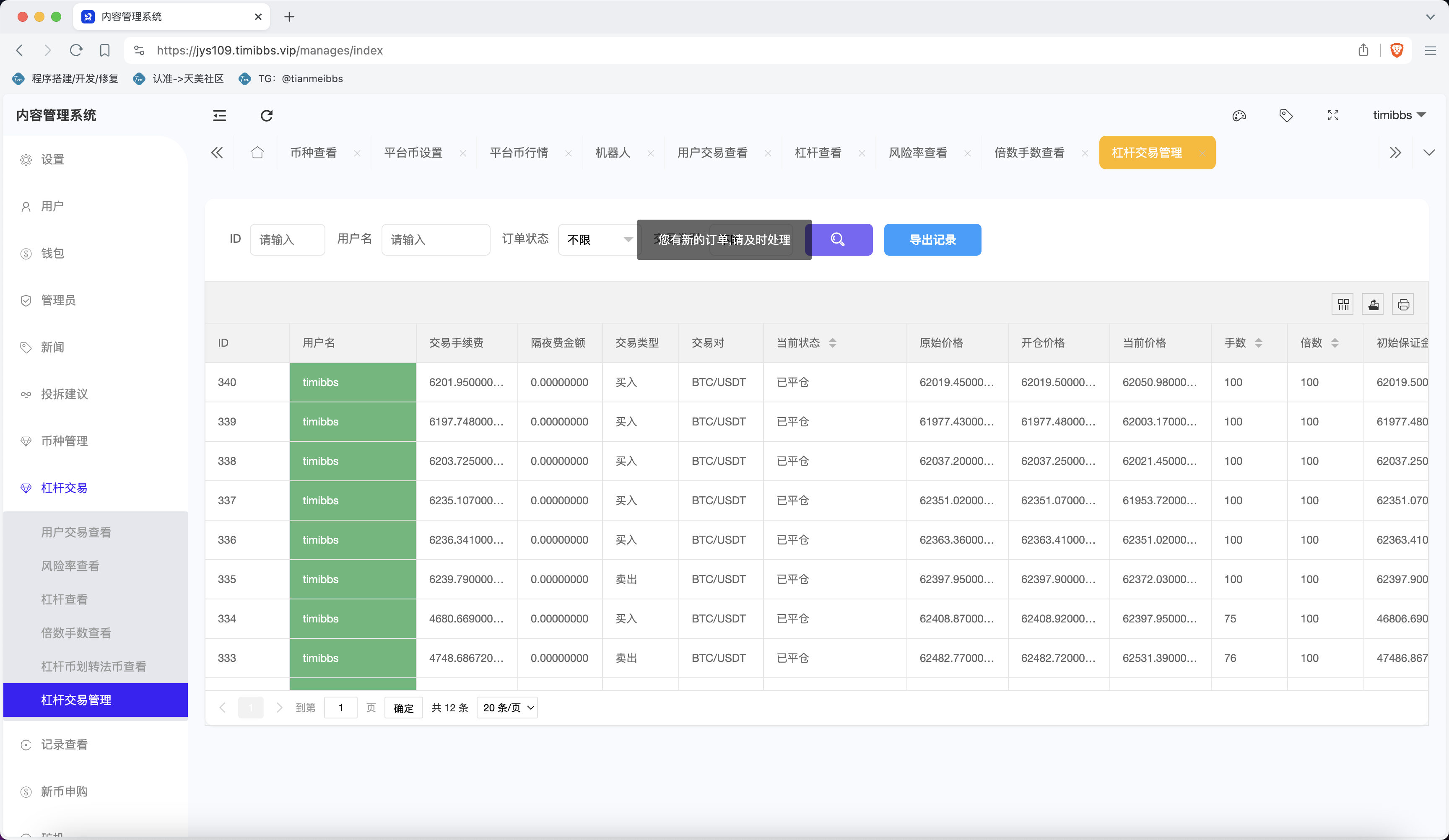The image size is (1449, 840).
Task: Click the tag note icon in header
Action: (x=1286, y=116)
